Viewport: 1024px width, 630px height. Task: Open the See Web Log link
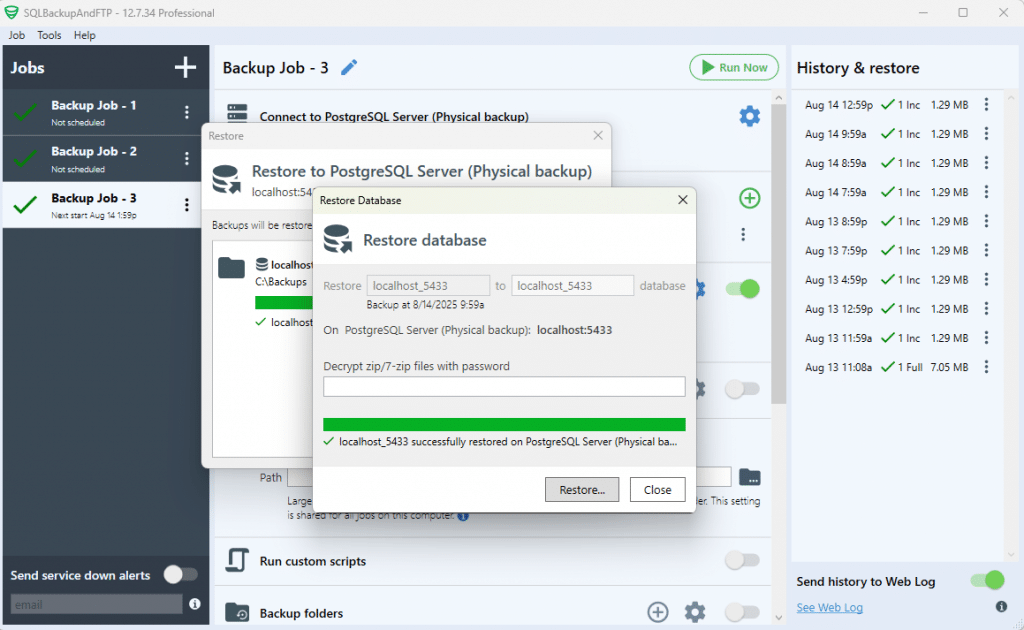coord(829,607)
